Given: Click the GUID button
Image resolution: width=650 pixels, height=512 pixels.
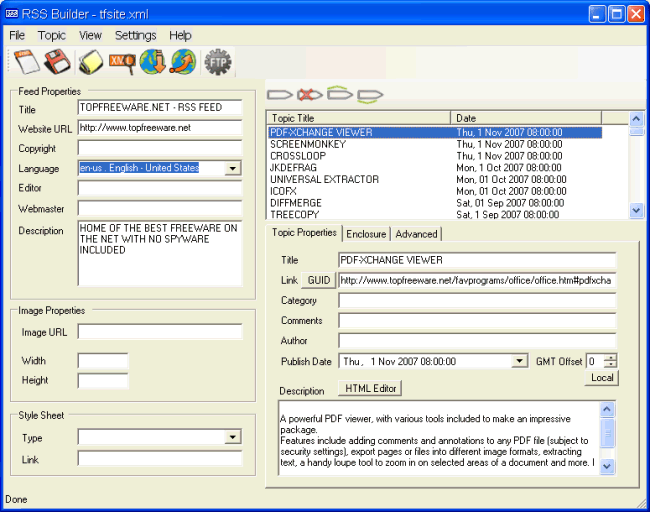Looking at the screenshot, I should pyautogui.click(x=318, y=281).
